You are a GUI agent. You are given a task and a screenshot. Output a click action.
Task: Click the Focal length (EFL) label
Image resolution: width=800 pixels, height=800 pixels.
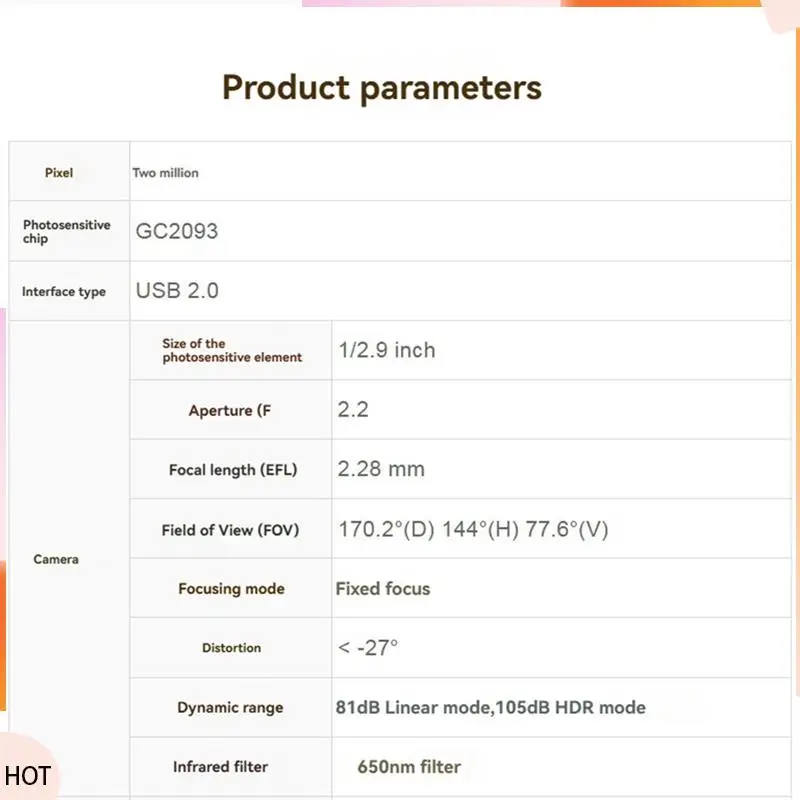[233, 470]
